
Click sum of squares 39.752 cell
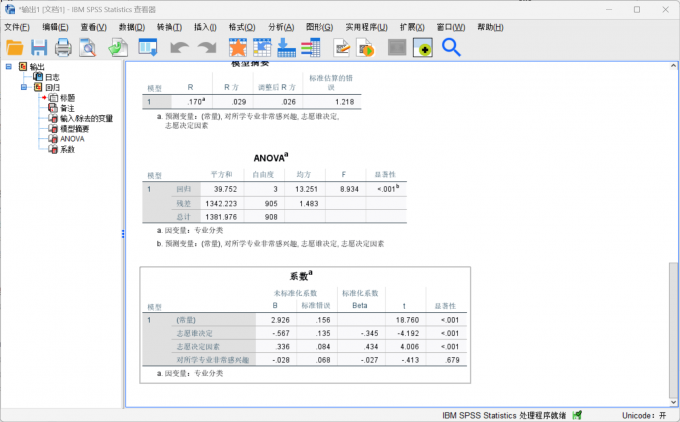coord(225,189)
